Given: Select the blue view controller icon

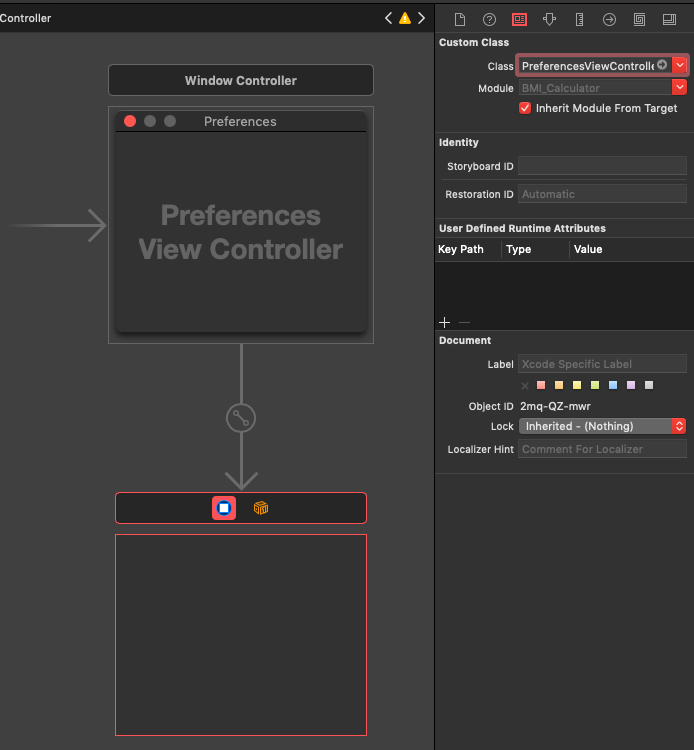Looking at the screenshot, I should 224,508.
